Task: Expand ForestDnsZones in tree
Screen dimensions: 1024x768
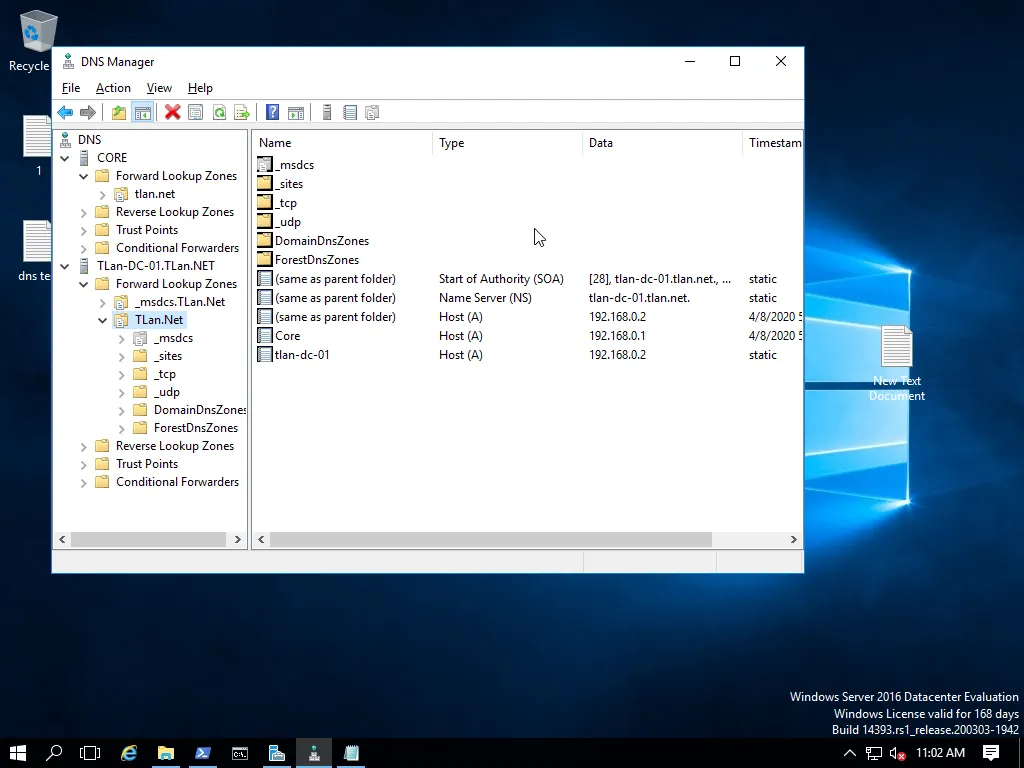Action: 121,429
